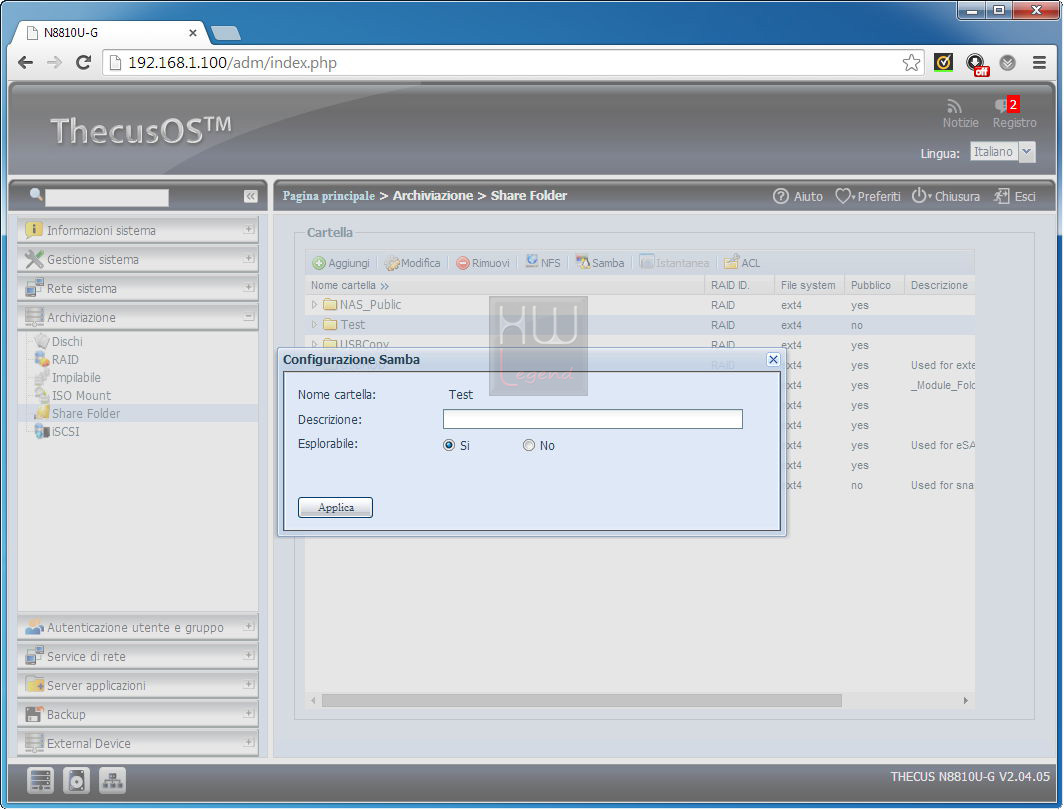Viewport: 1064px width, 810px height.
Task: Expand Server applicazioni section
Action: 138,685
